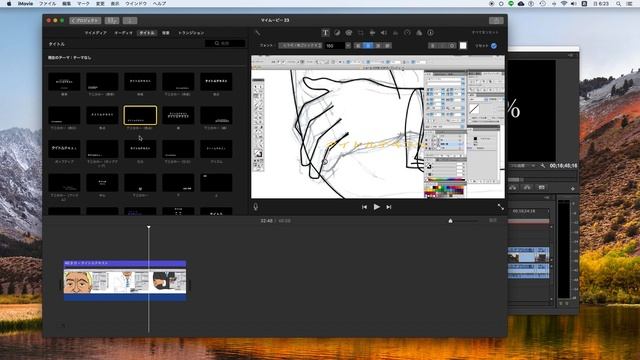Click the plus button in the background window
The height and width of the screenshot is (360, 640).
[x=572, y=189]
